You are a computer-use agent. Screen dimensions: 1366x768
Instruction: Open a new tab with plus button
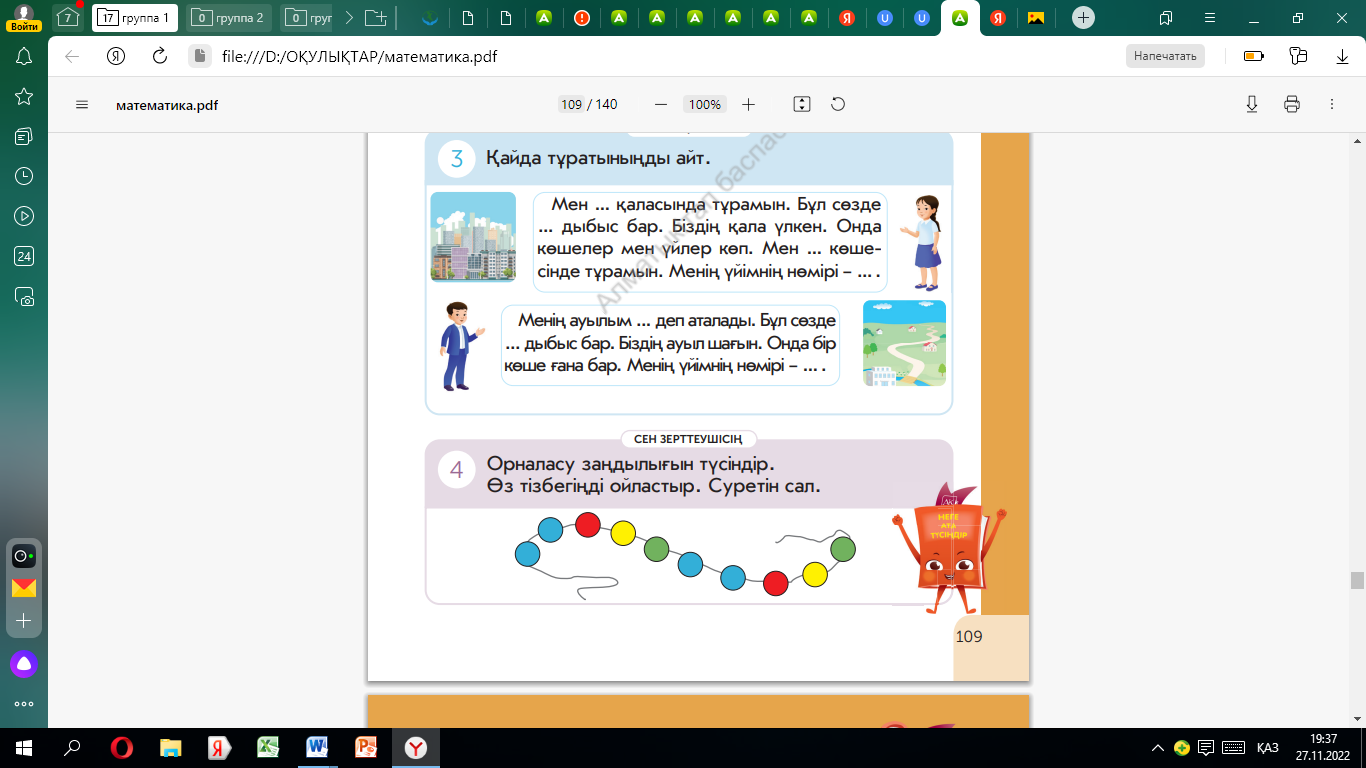pyautogui.click(x=1082, y=18)
